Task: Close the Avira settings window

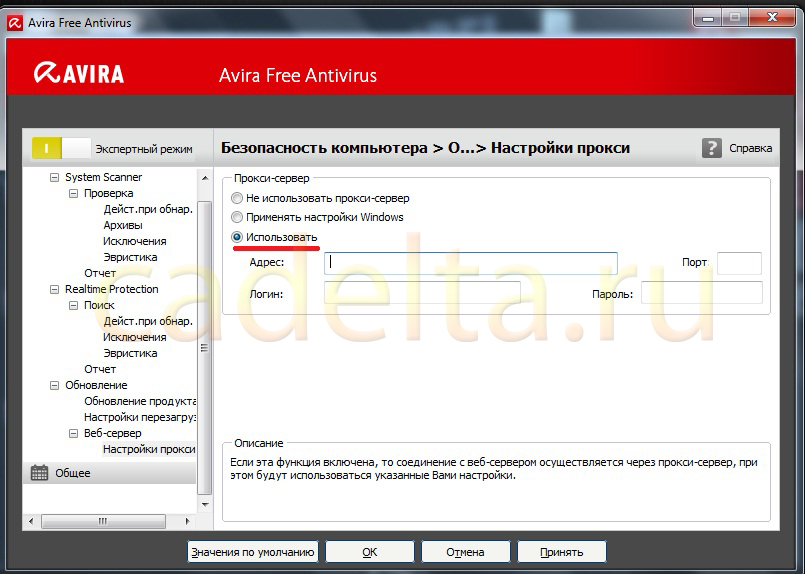Action: (772, 18)
